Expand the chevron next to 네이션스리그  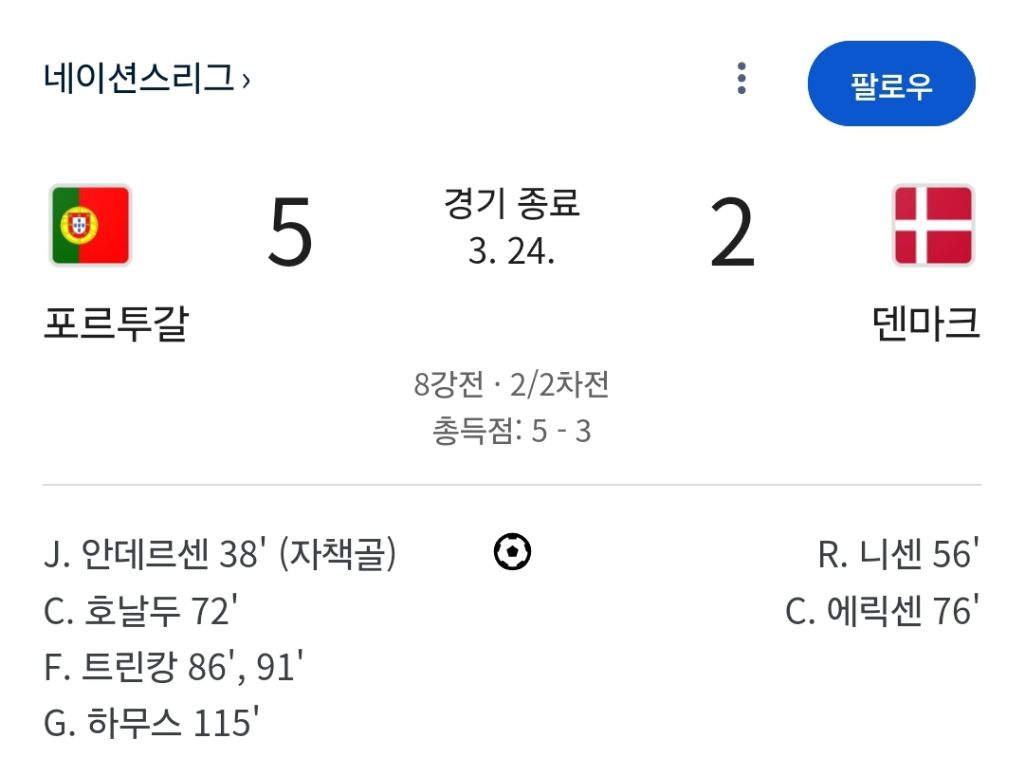coord(246,80)
